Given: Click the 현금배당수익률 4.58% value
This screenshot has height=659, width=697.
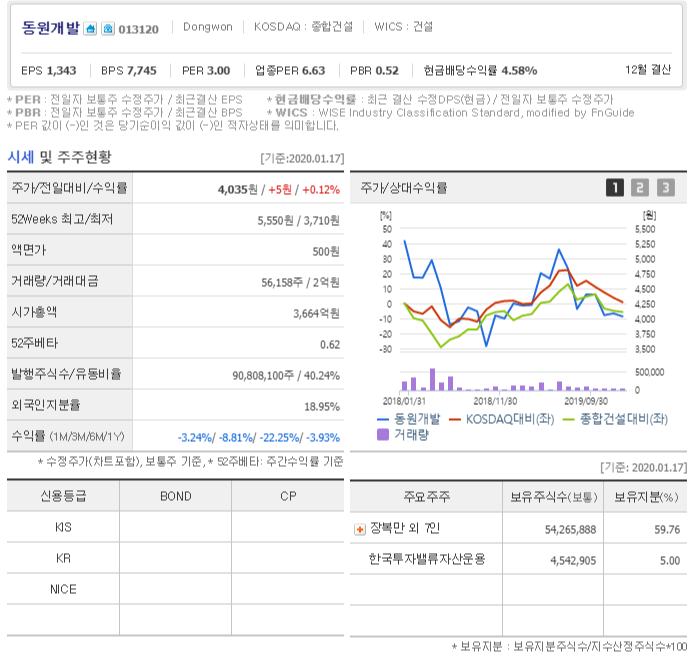Looking at the screenshot, I should [480, 70].
